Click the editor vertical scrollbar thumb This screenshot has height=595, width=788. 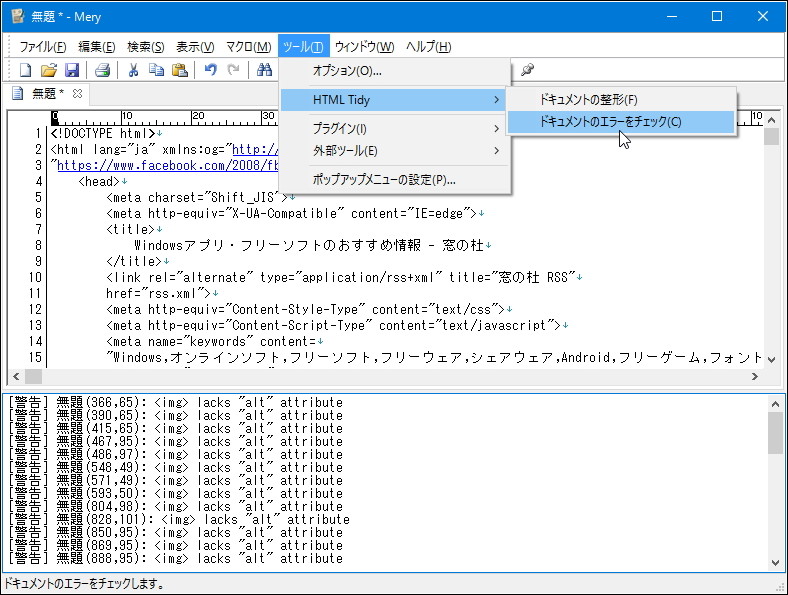(x=771, y=136)
